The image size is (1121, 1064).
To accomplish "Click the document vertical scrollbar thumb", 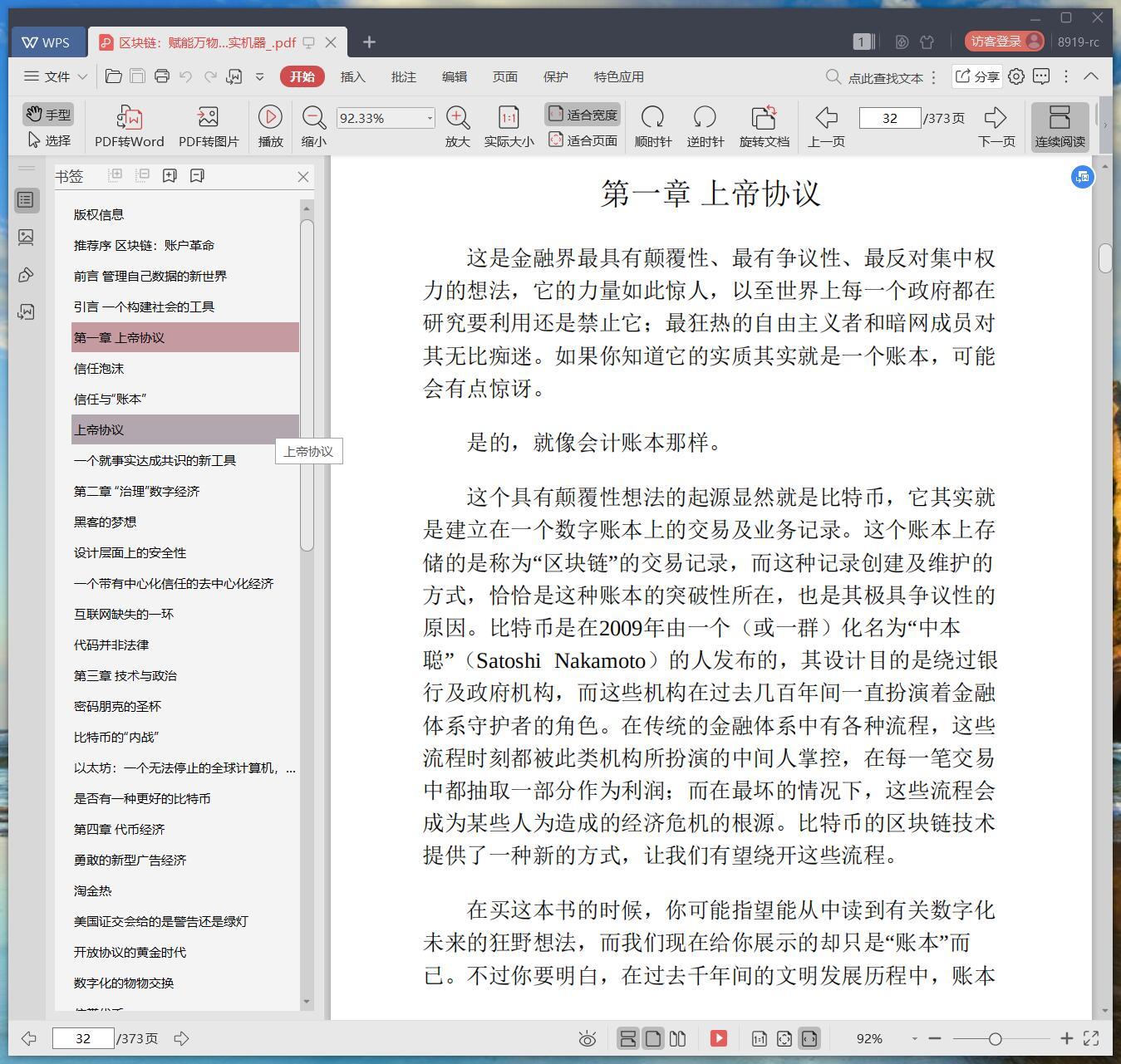I will (x=1105, y=258).
